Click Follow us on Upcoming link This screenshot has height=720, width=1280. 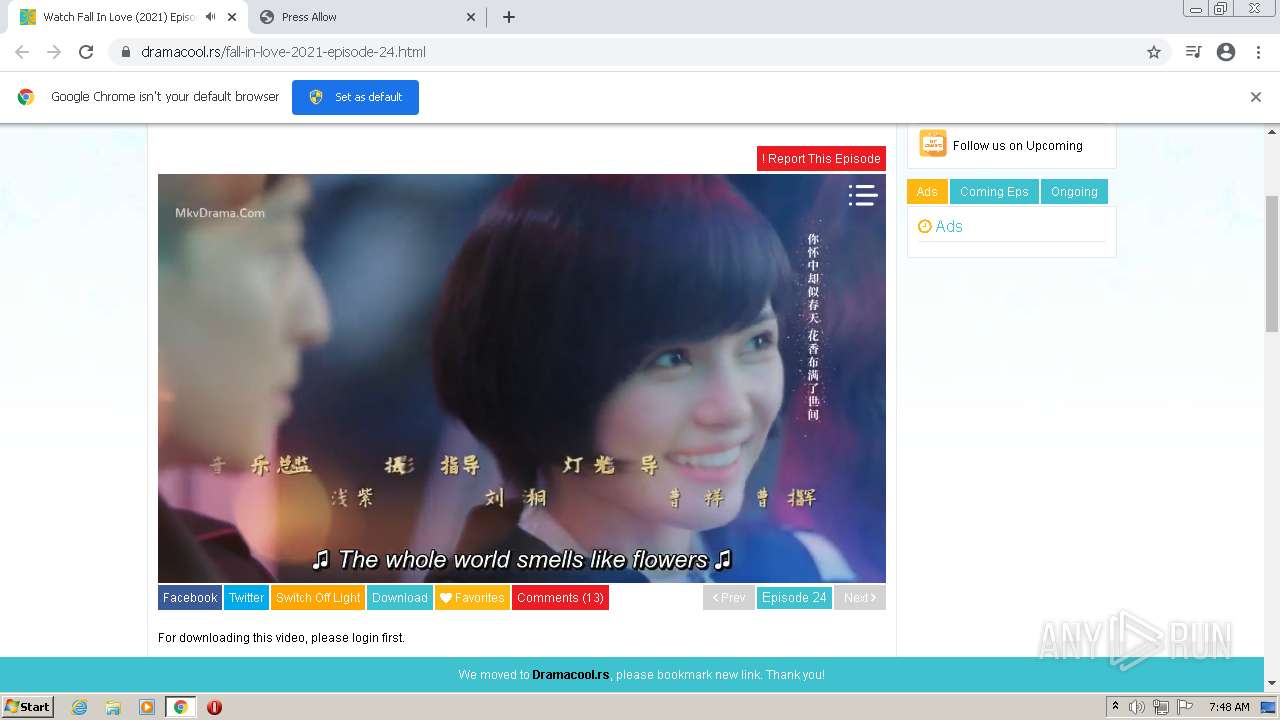click(1018, 146)
